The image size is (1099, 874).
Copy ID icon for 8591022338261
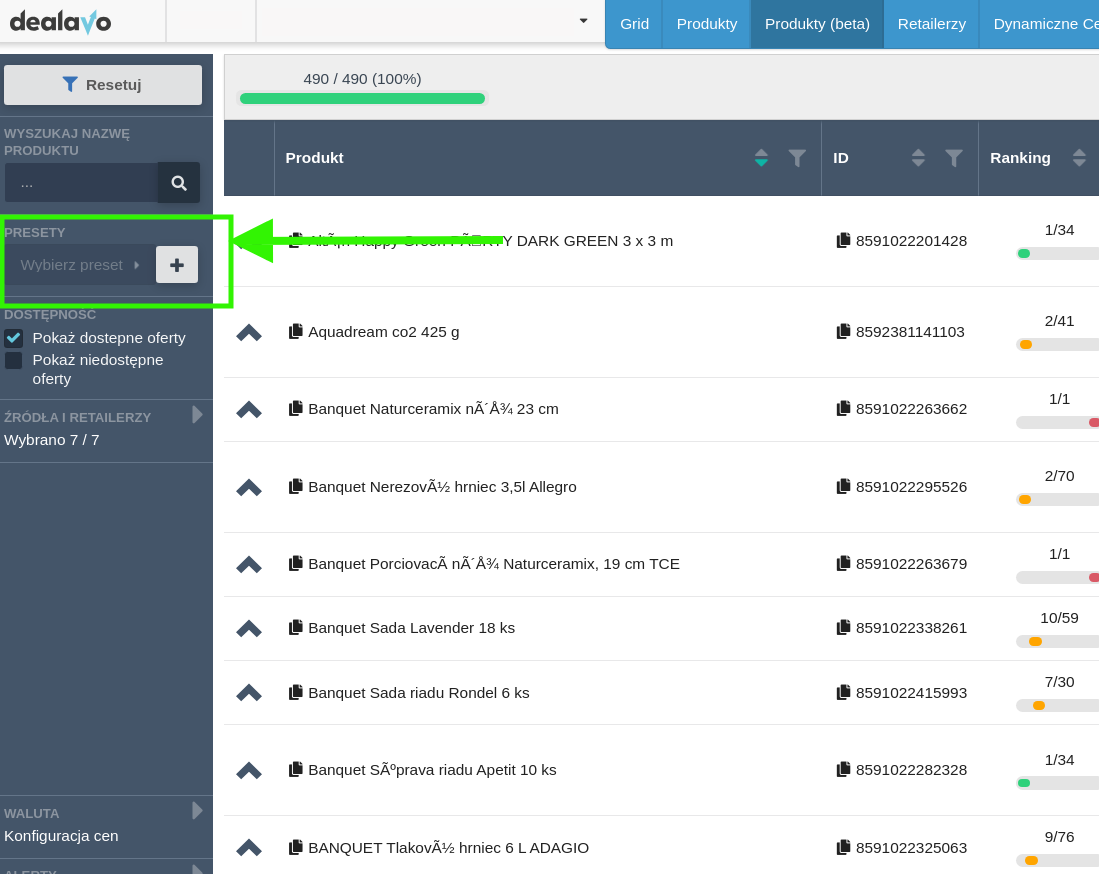[843, 627]
